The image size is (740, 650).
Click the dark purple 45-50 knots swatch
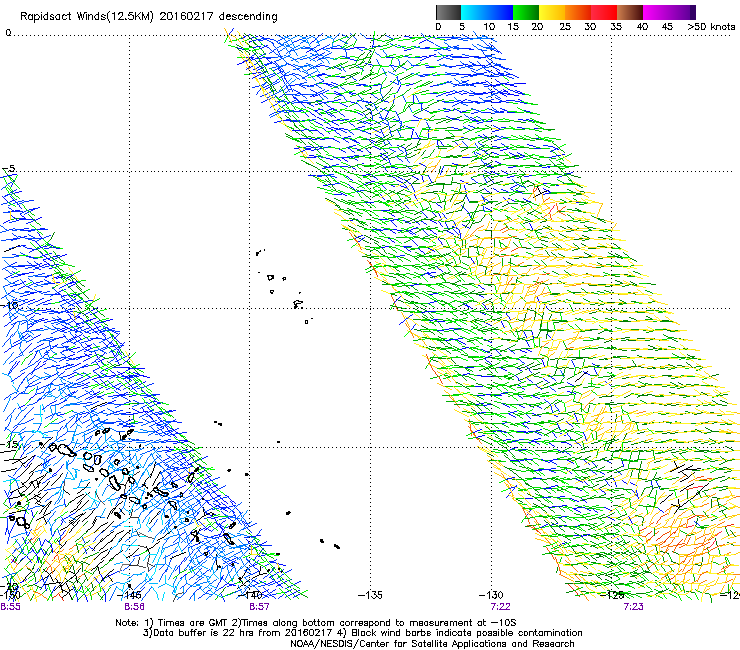tap(682, 12)
